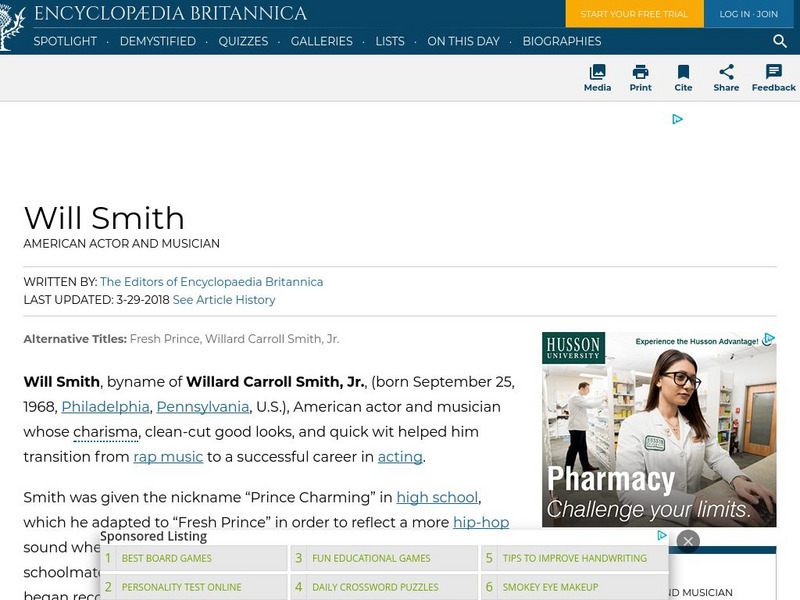Image resolution: width=800 pixels, height=600 pixels.
Task: Open the Media gallery icon
Action: pos(597,72)
